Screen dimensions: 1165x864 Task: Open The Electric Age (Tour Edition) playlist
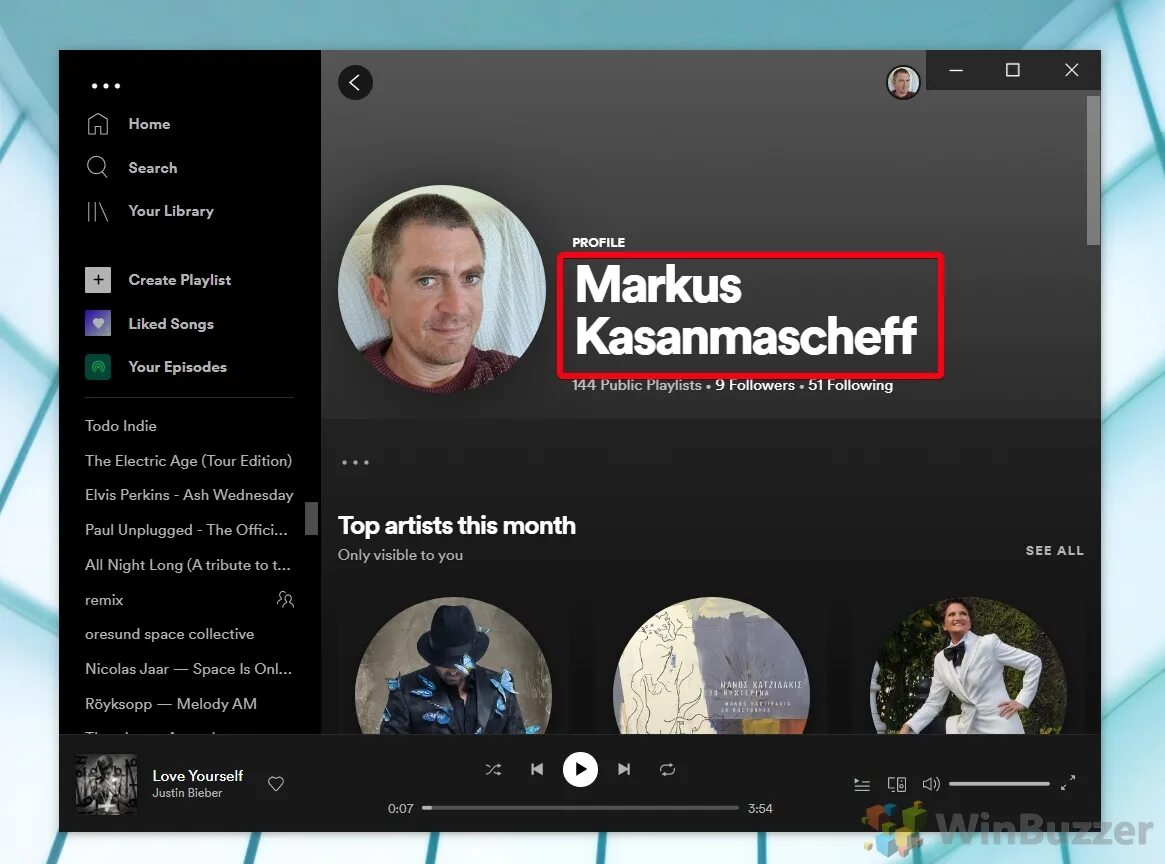[x=188, y=461]
